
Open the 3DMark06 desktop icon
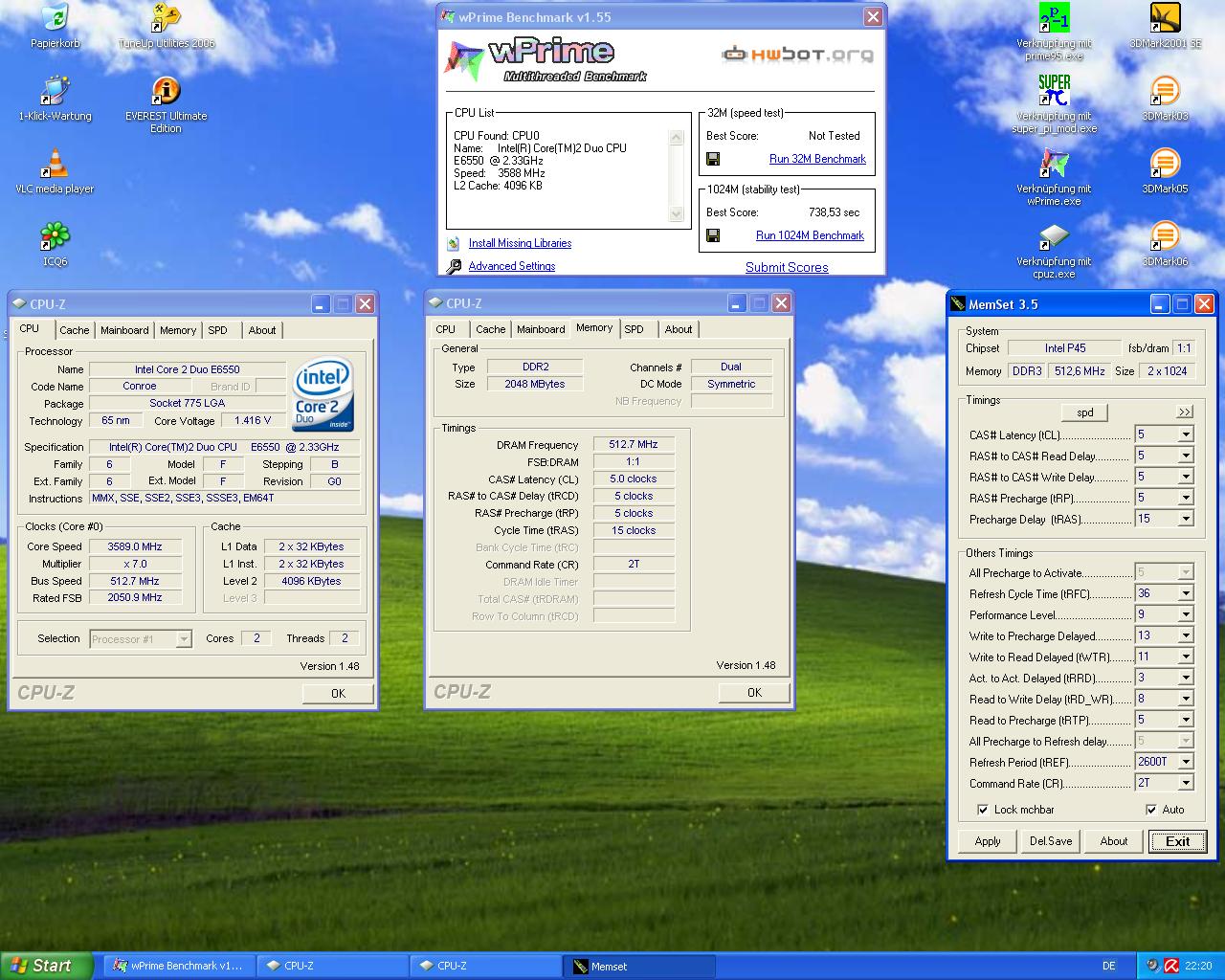pos(1165,236)
